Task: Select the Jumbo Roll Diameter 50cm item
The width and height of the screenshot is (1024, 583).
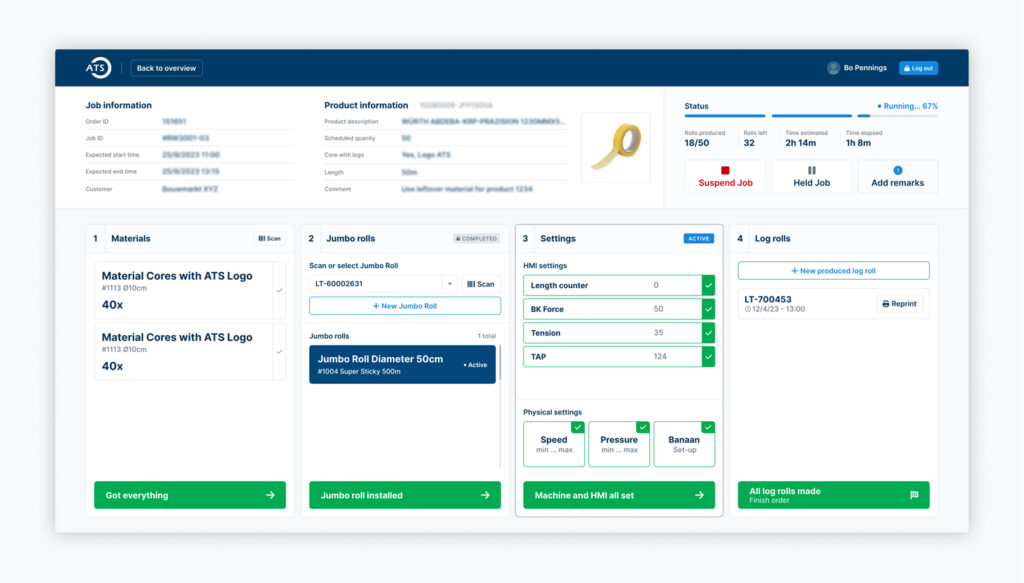Action: tap(402, 364)
